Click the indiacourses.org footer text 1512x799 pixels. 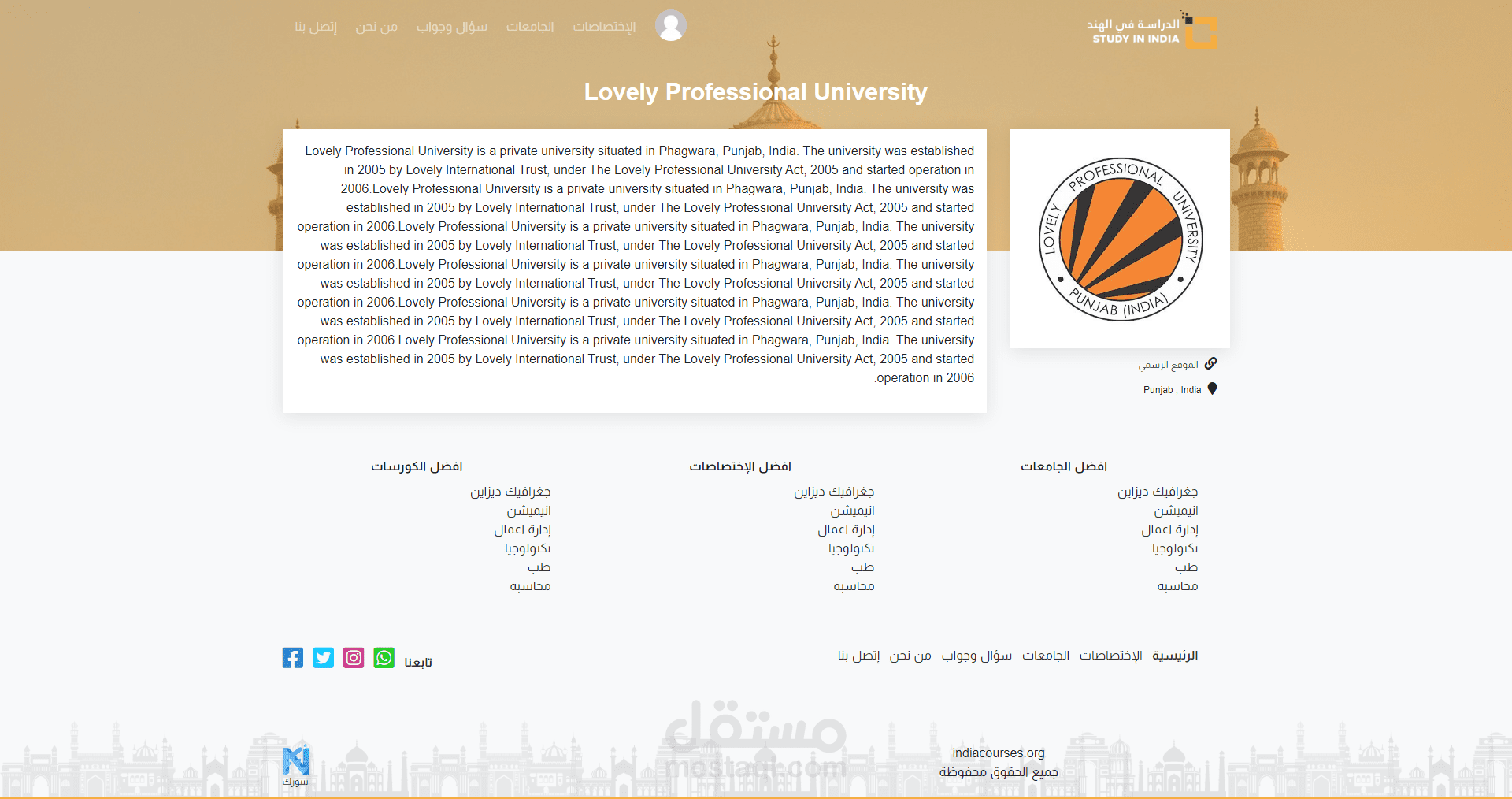[x=999, y=753]
